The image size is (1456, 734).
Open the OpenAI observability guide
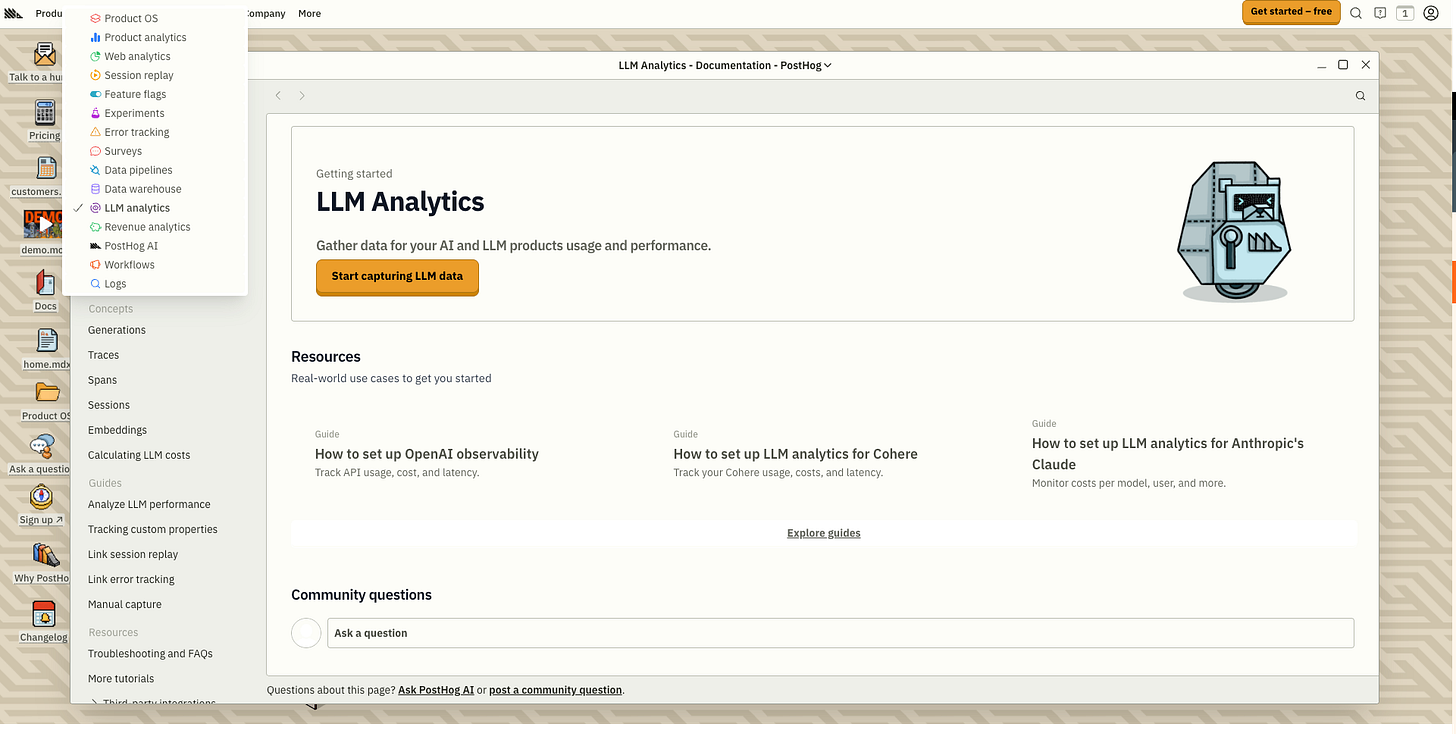(426, 454)
